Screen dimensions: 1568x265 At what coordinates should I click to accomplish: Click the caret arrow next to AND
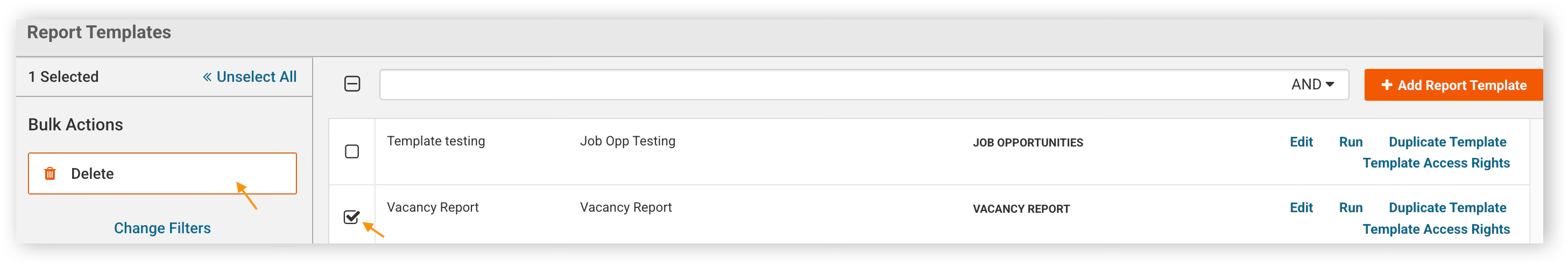pos(1330,84)
